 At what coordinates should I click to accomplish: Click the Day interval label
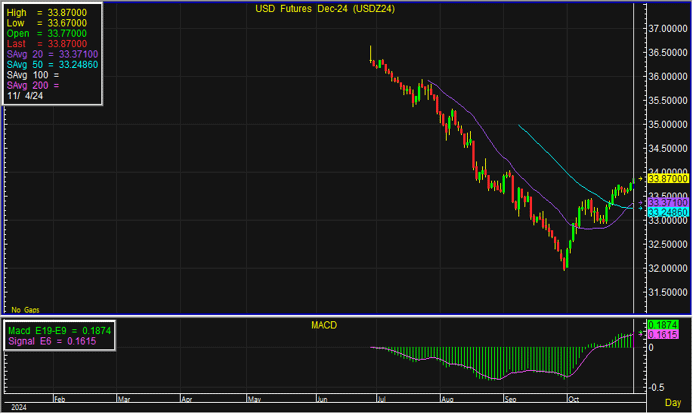coord(673,401)
